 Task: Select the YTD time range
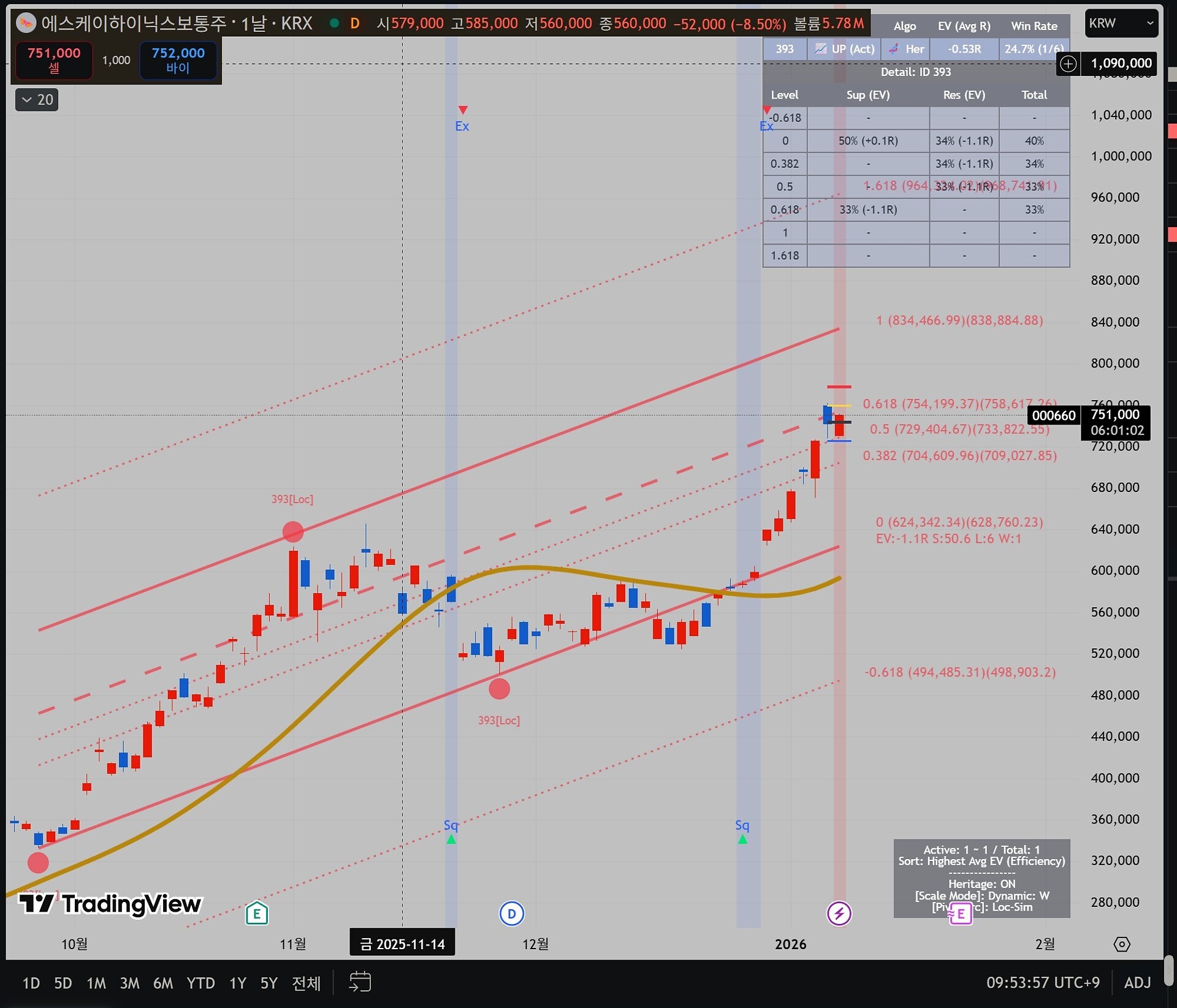point(200,983)
